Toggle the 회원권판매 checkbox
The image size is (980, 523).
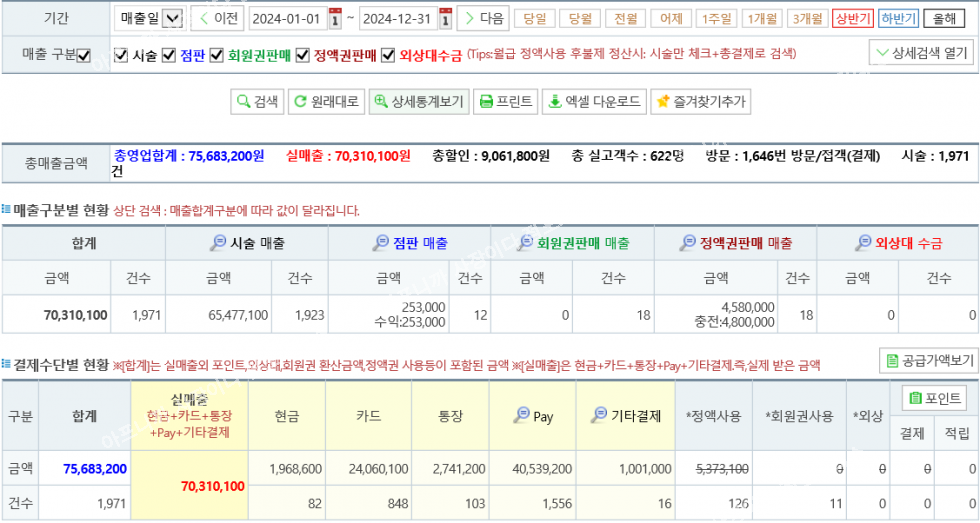(216, 56)
